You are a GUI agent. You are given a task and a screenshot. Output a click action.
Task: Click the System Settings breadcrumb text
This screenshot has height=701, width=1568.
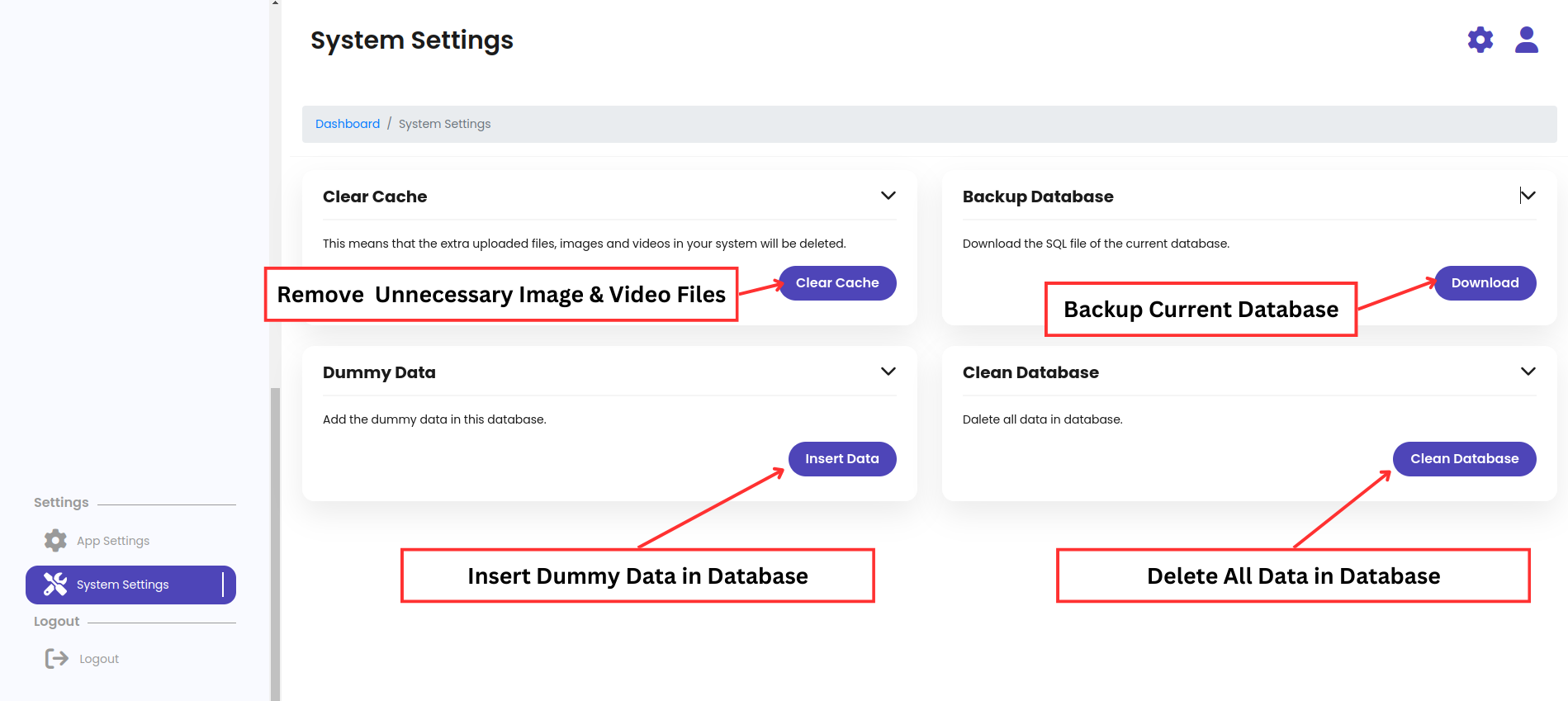444,124
